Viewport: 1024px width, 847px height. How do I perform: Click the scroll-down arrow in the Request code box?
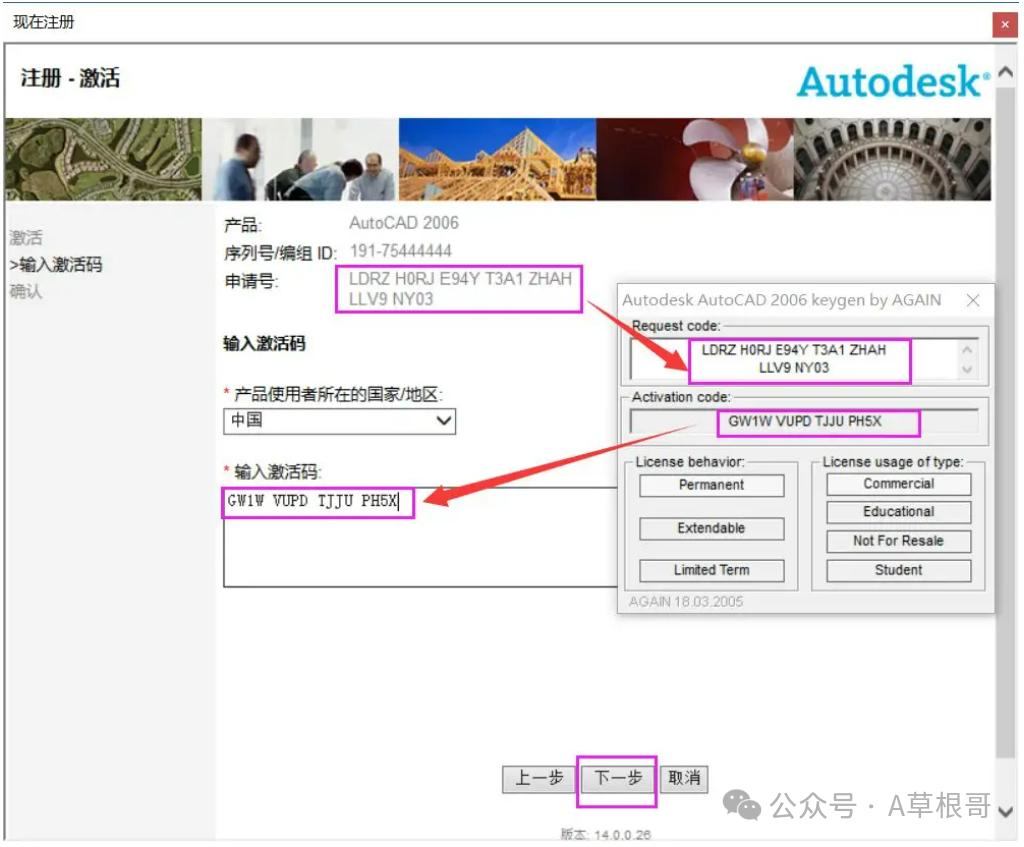tap(966, 369)
